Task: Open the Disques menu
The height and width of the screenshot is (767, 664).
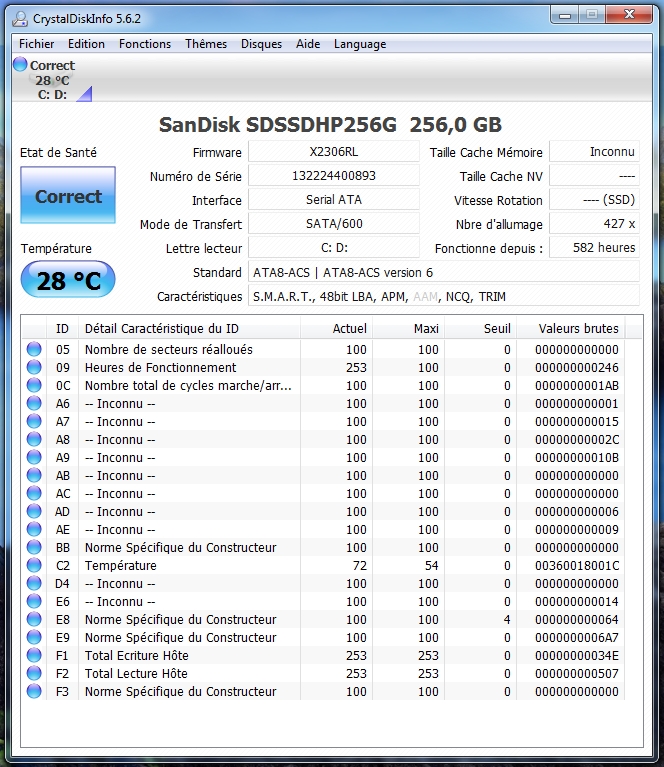Action: (x=261, y=44)
